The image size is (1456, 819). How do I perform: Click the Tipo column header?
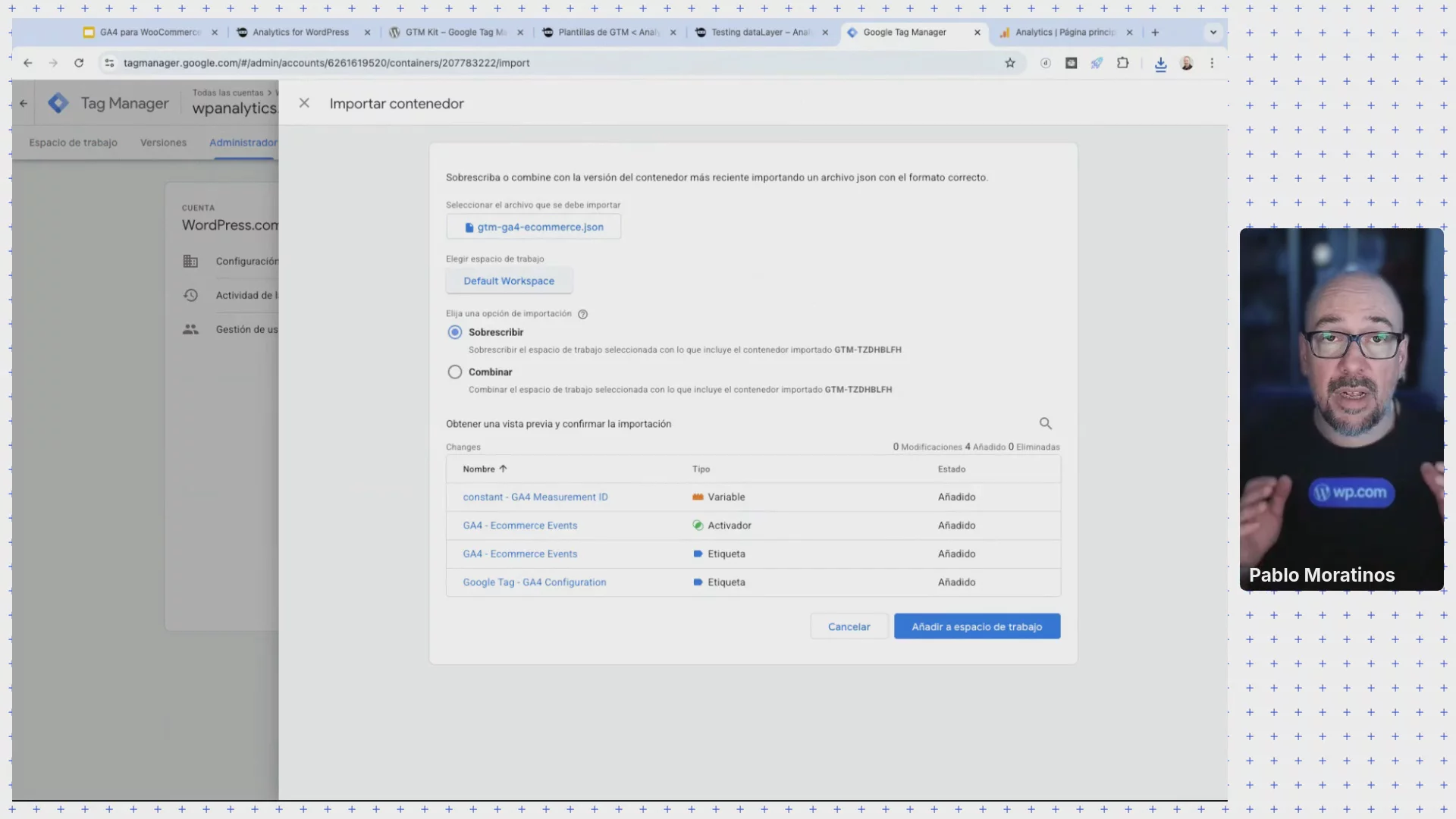(x=701, y=469)
